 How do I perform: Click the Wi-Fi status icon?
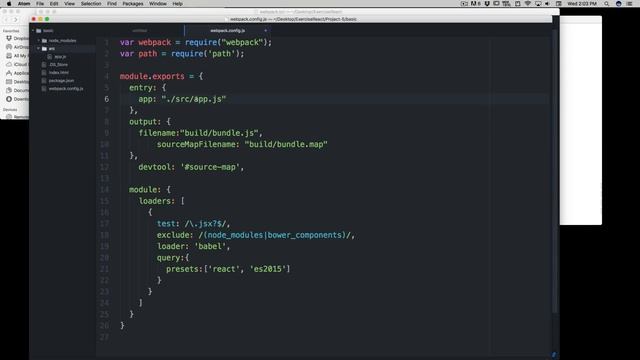[528, 4]
